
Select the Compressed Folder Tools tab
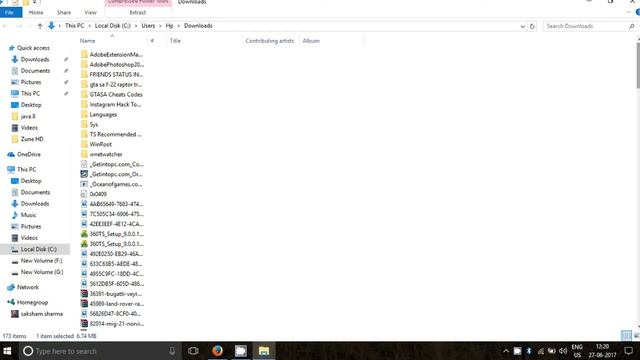(138, 2)
